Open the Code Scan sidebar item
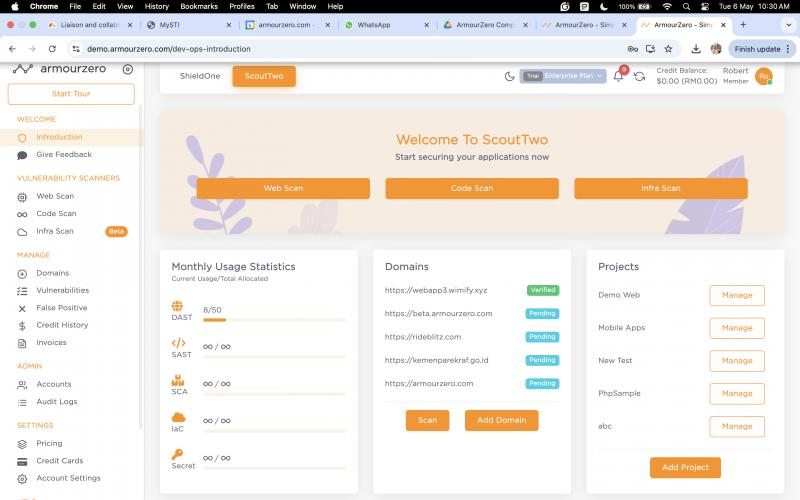The height and width of the screenshot is (500, 800). click(56, 214)
